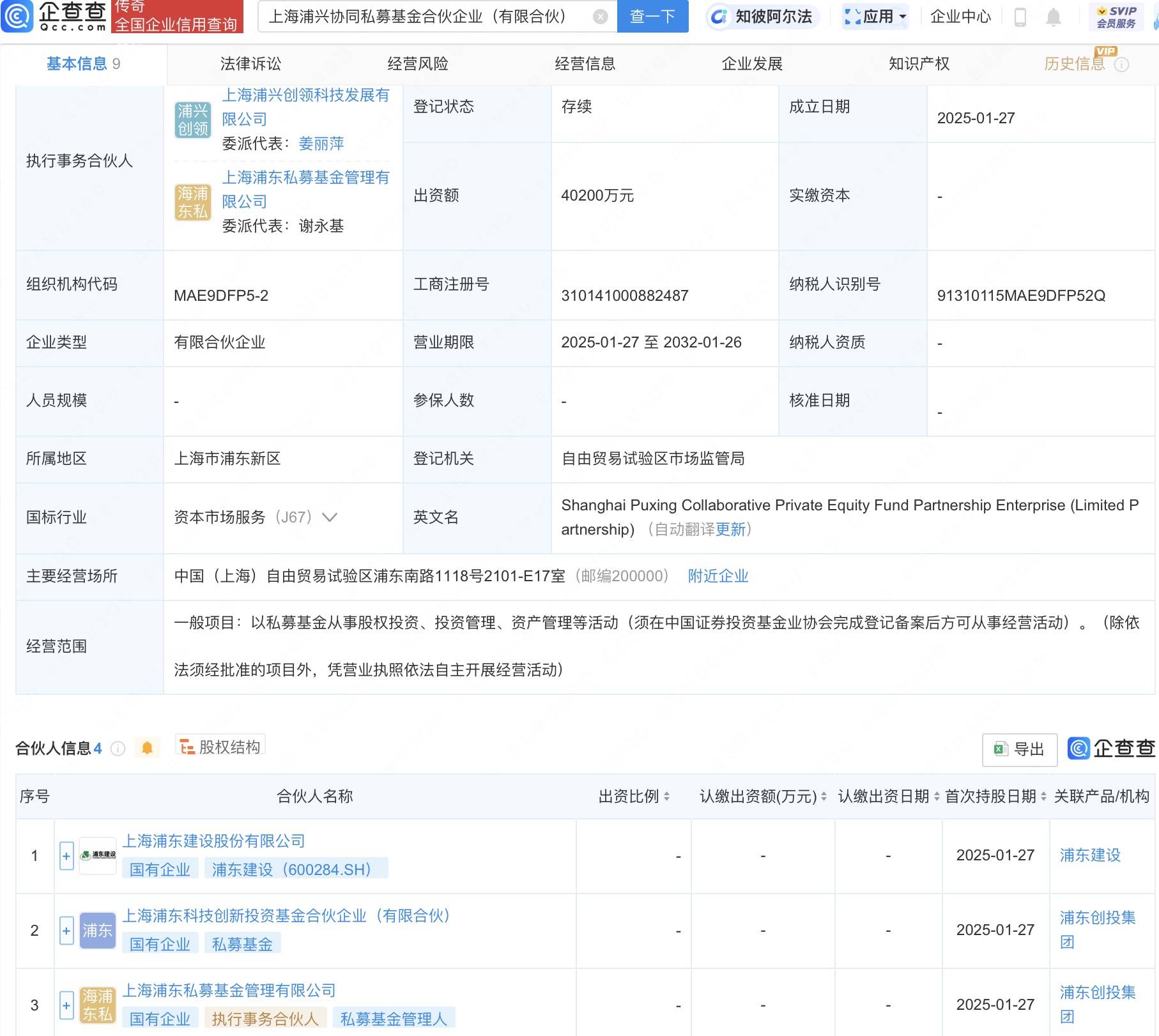Click the 企查查 logo beside the export button
The height and width of the screenshot is (1036, 1159).
tap(1112, 749)
